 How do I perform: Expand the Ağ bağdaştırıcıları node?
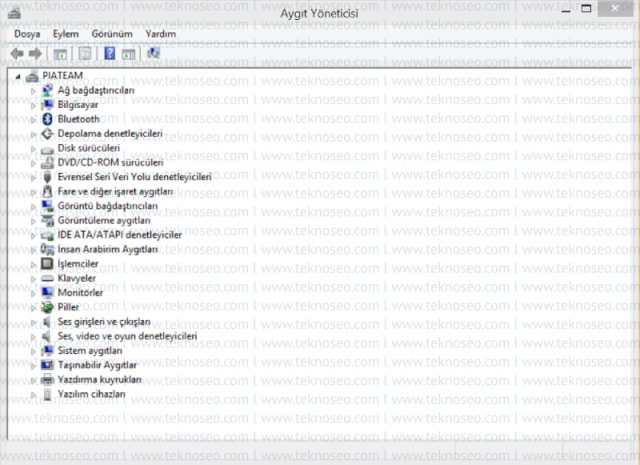click(33, 91)
